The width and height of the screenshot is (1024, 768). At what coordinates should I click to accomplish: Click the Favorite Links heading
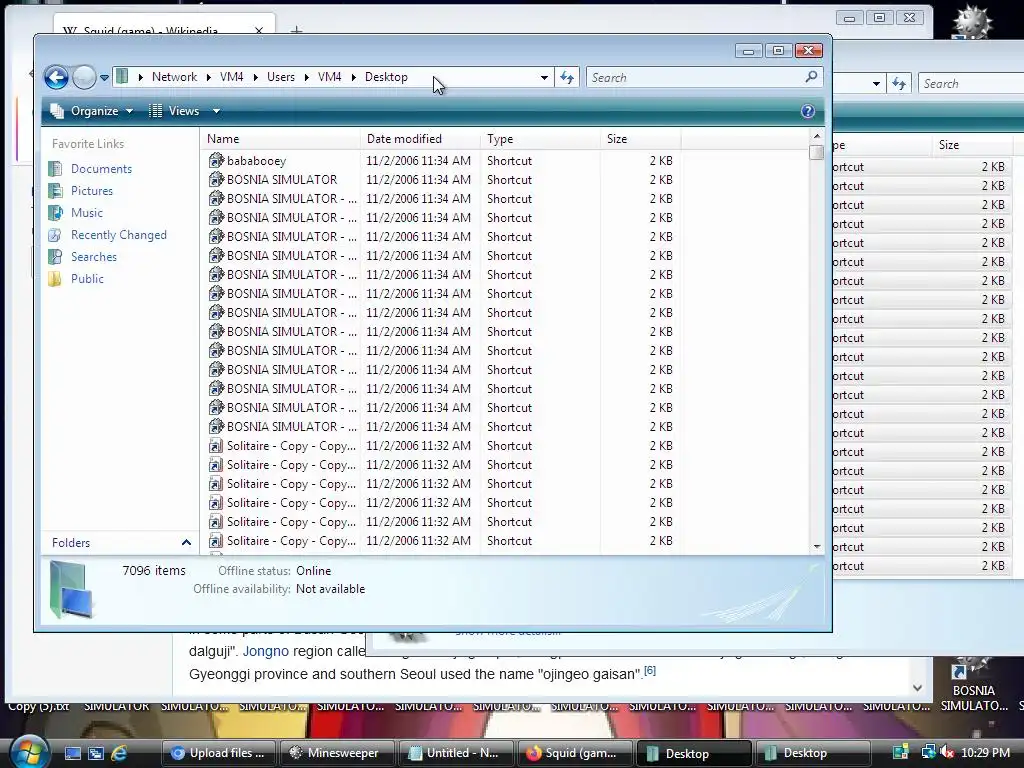click(88, 144)
